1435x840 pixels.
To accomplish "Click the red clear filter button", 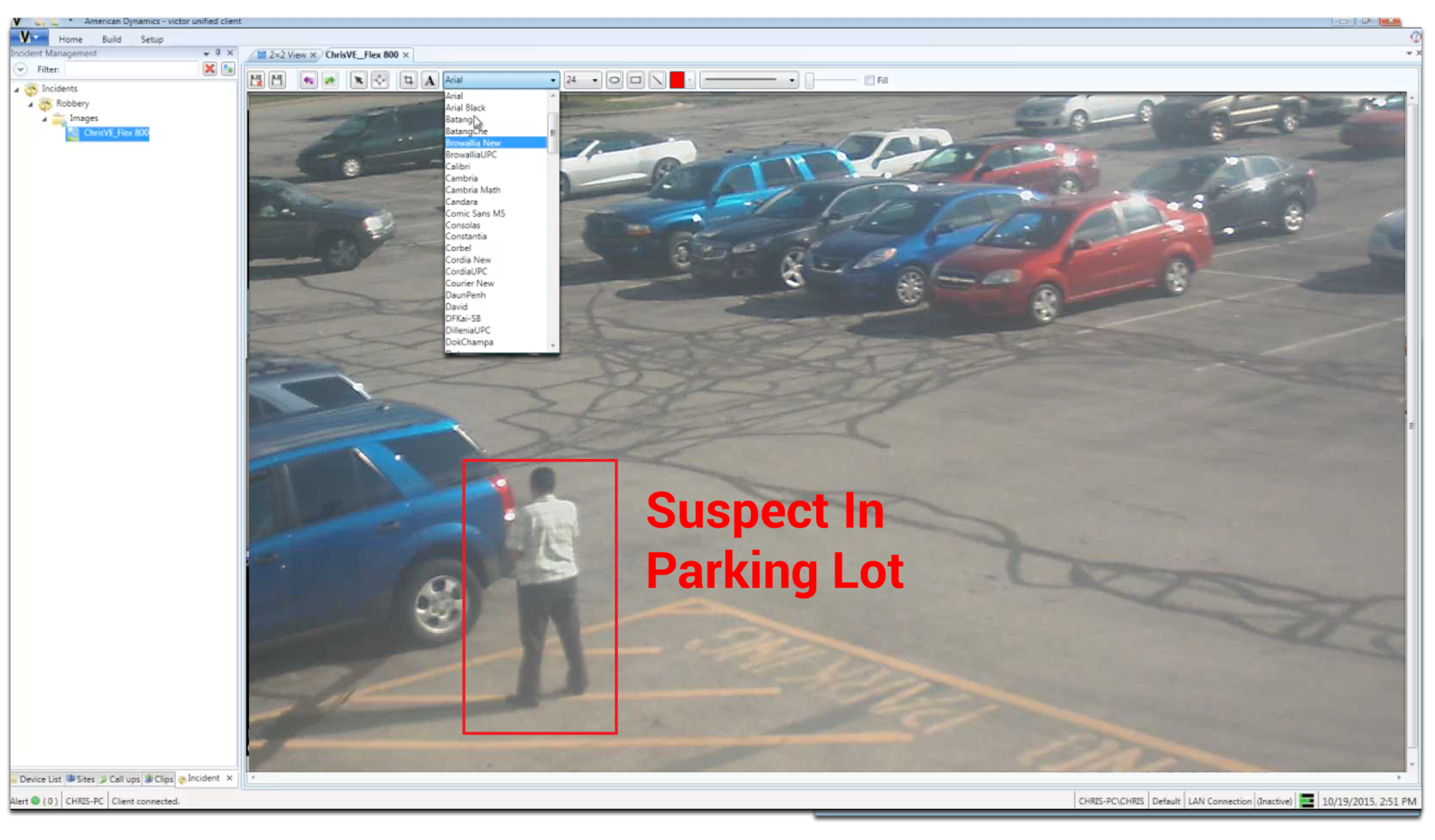I will pyautogui.click(x=209, y=69).
